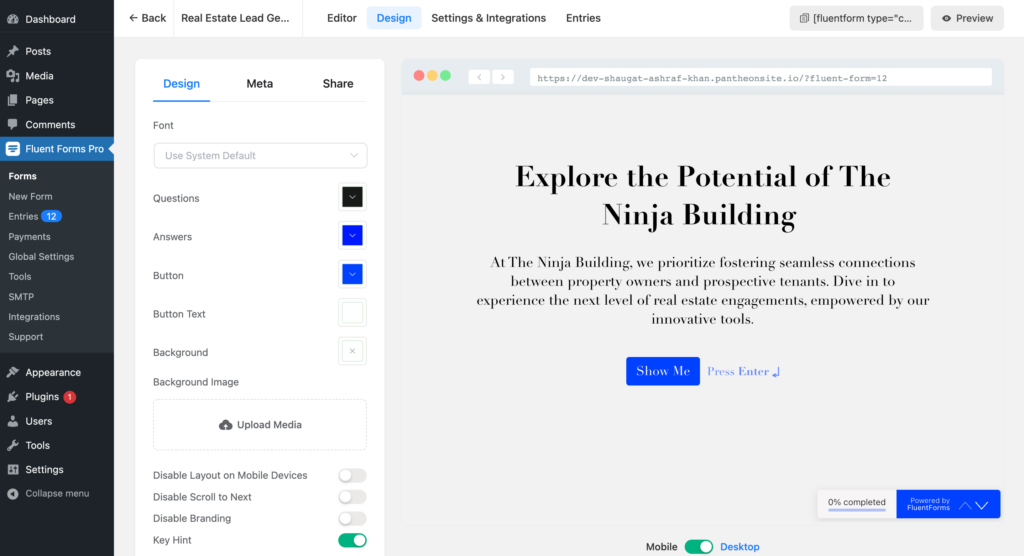
Task: Open Support in sidebar
Action: click(25, 336)
